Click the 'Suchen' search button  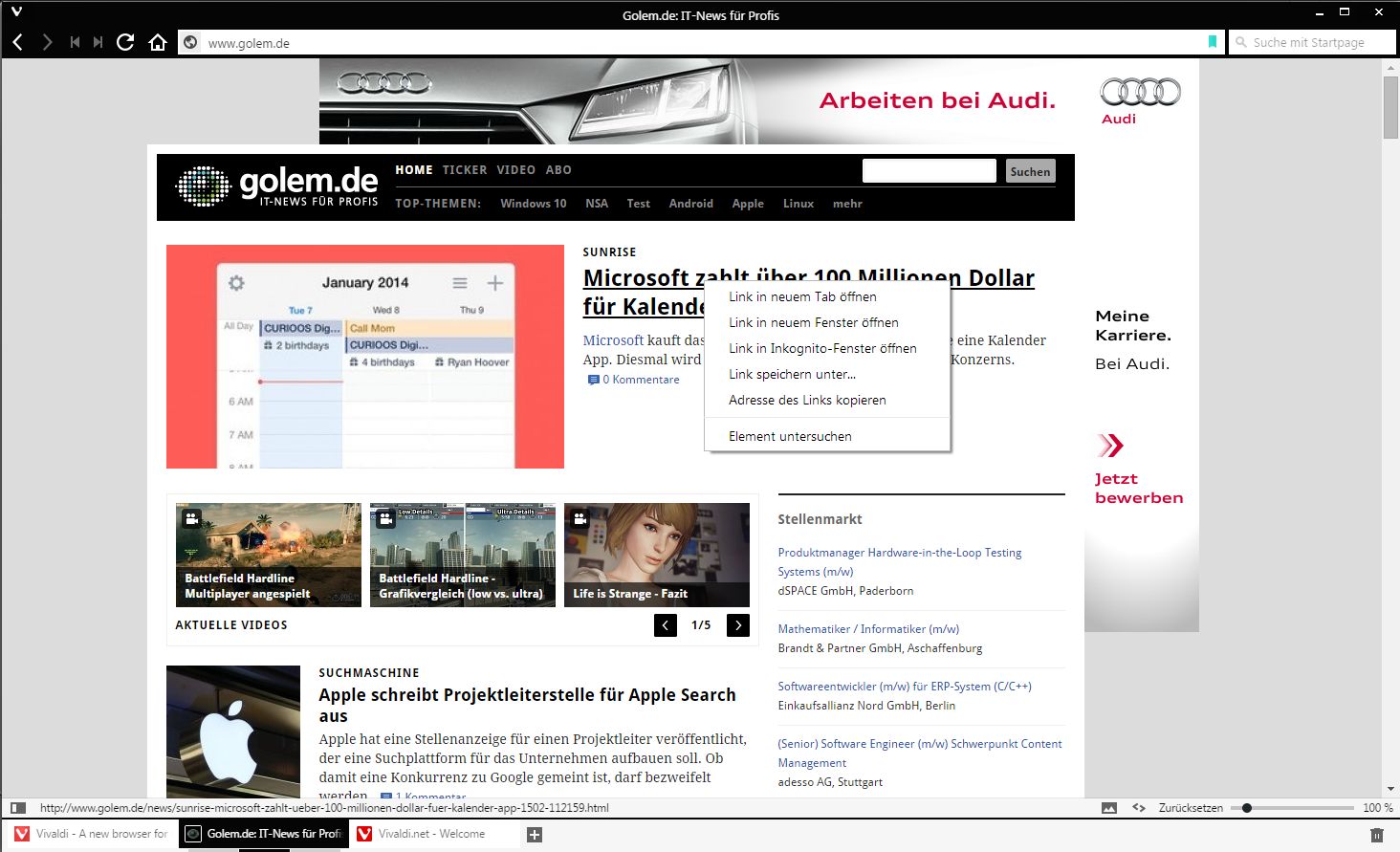point(1030,170)
